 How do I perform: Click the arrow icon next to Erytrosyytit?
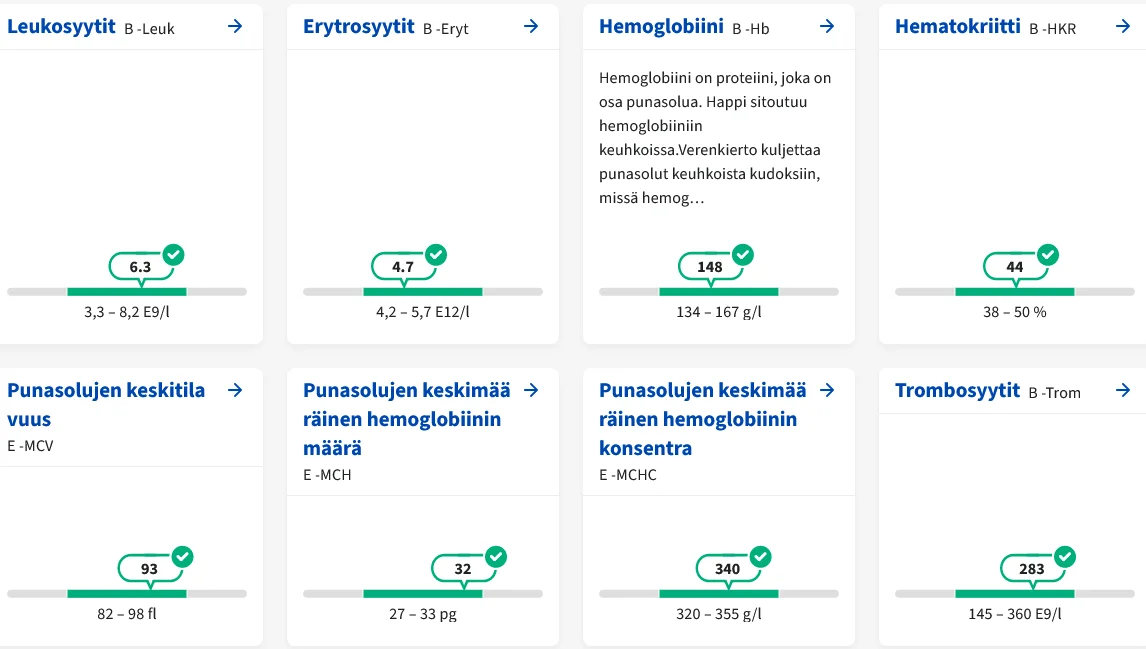[x=531, y=27]
